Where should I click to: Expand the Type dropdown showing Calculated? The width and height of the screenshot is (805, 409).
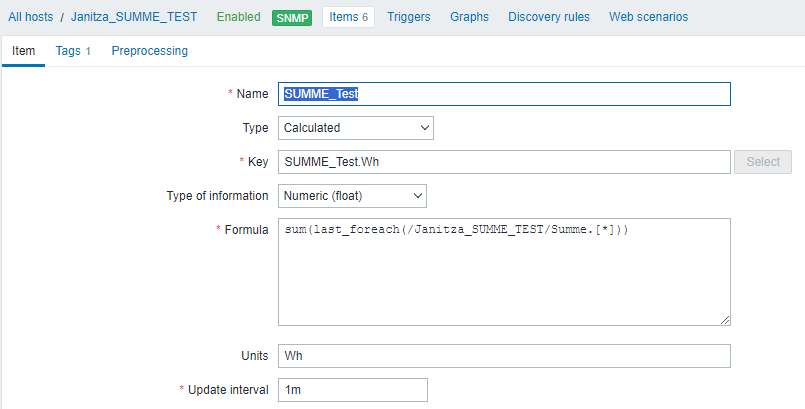click(355, 128)
